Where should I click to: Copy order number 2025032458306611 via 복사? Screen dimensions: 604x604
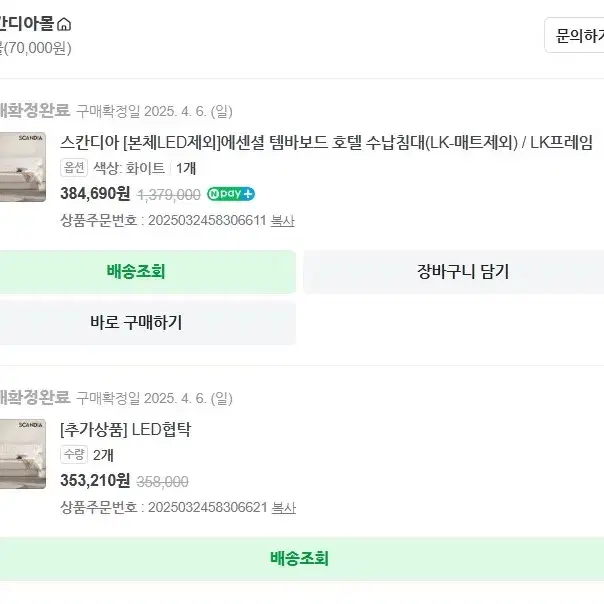(283, 221)
